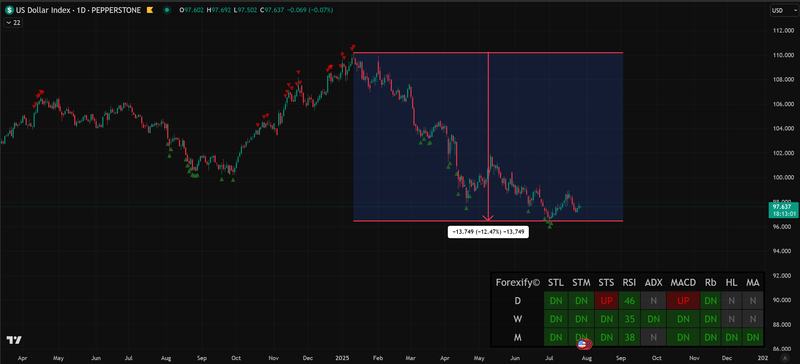Click the monthly RSI value 38
Viewport: 800px width, 364px height.
[629, 337]
